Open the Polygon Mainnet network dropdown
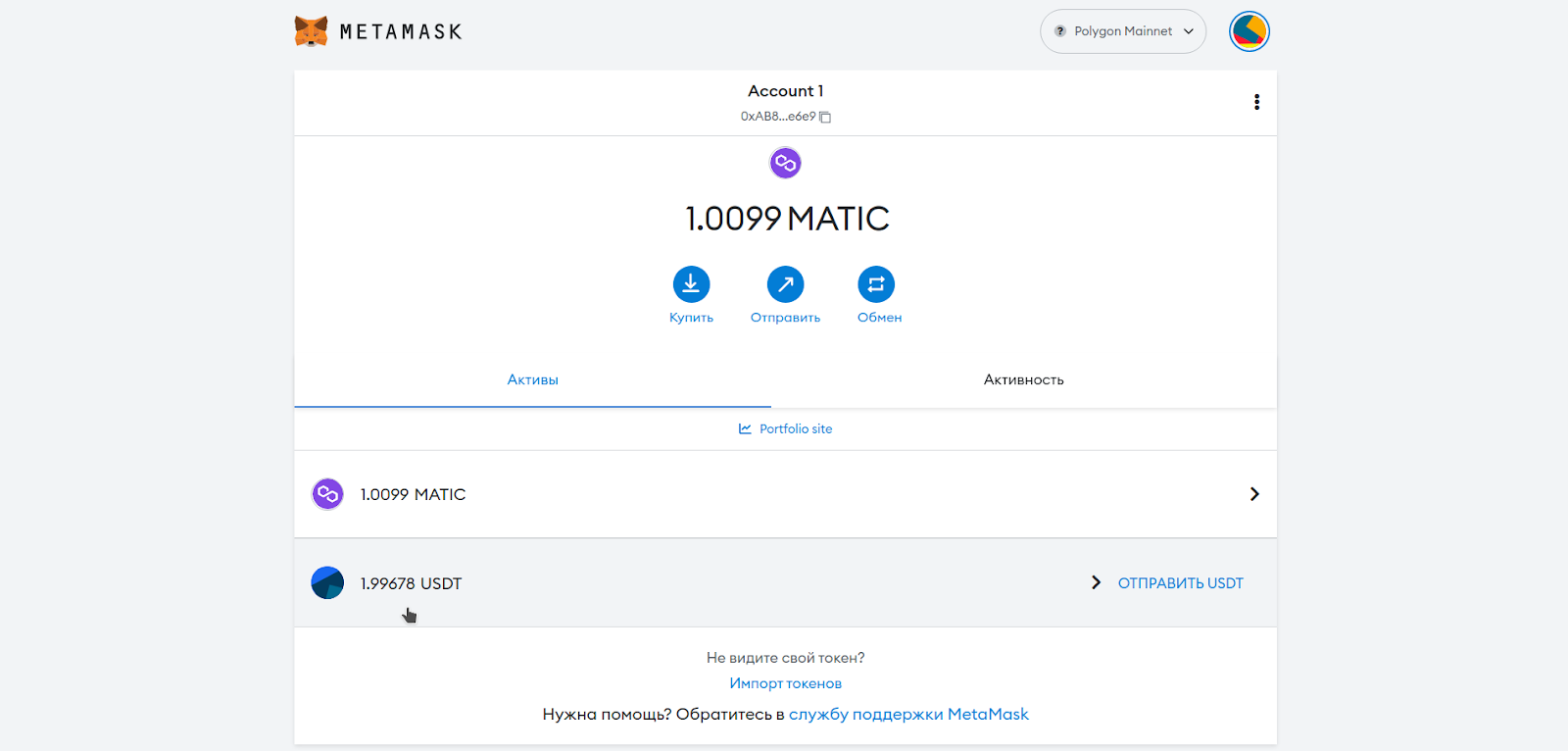Image resolution: width=1568 pixels, height=751 pixels. 1123,31
